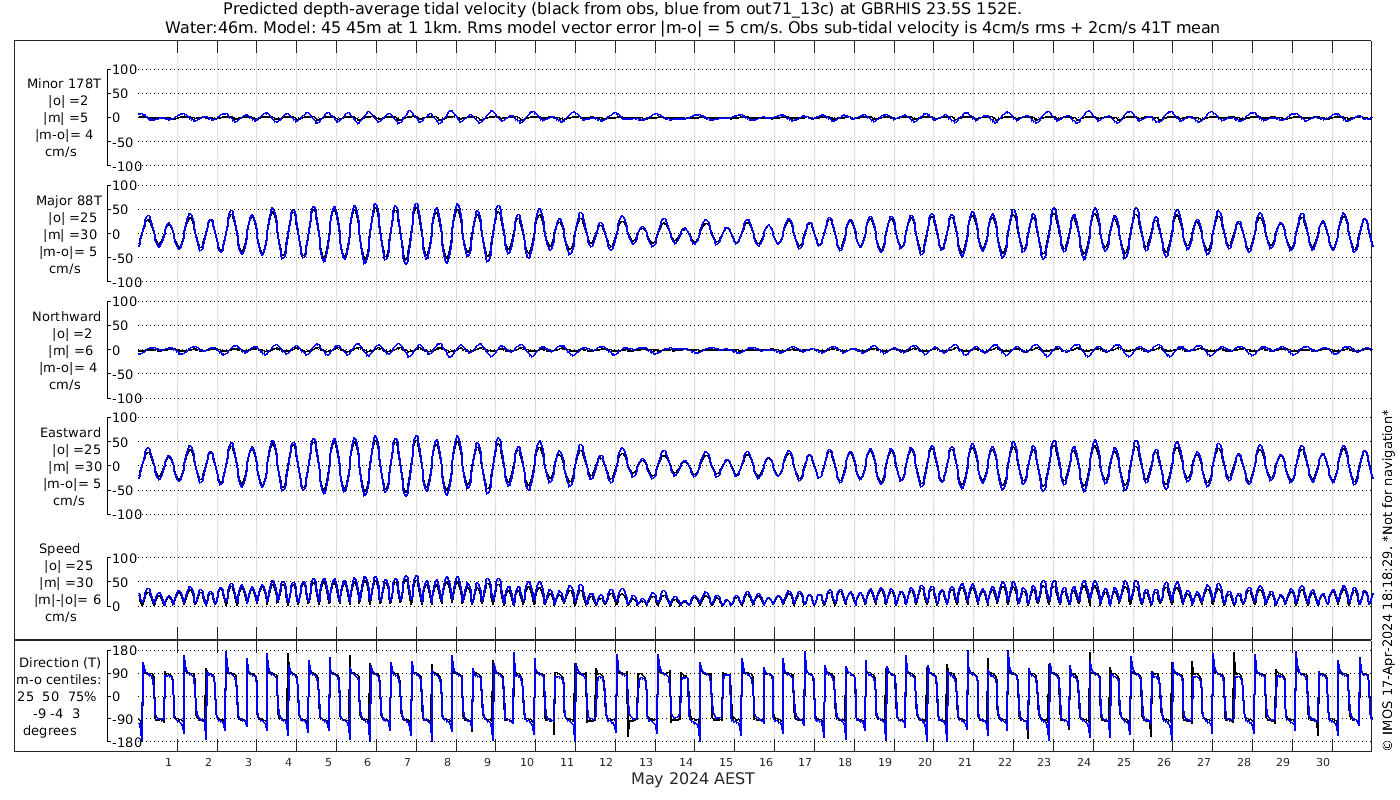Image resolution: width=1400 pixels, height=800 pixels.
Task: Click date tick '18' on the x-axis
Action: pyautogui.click(x=845, y=762)
